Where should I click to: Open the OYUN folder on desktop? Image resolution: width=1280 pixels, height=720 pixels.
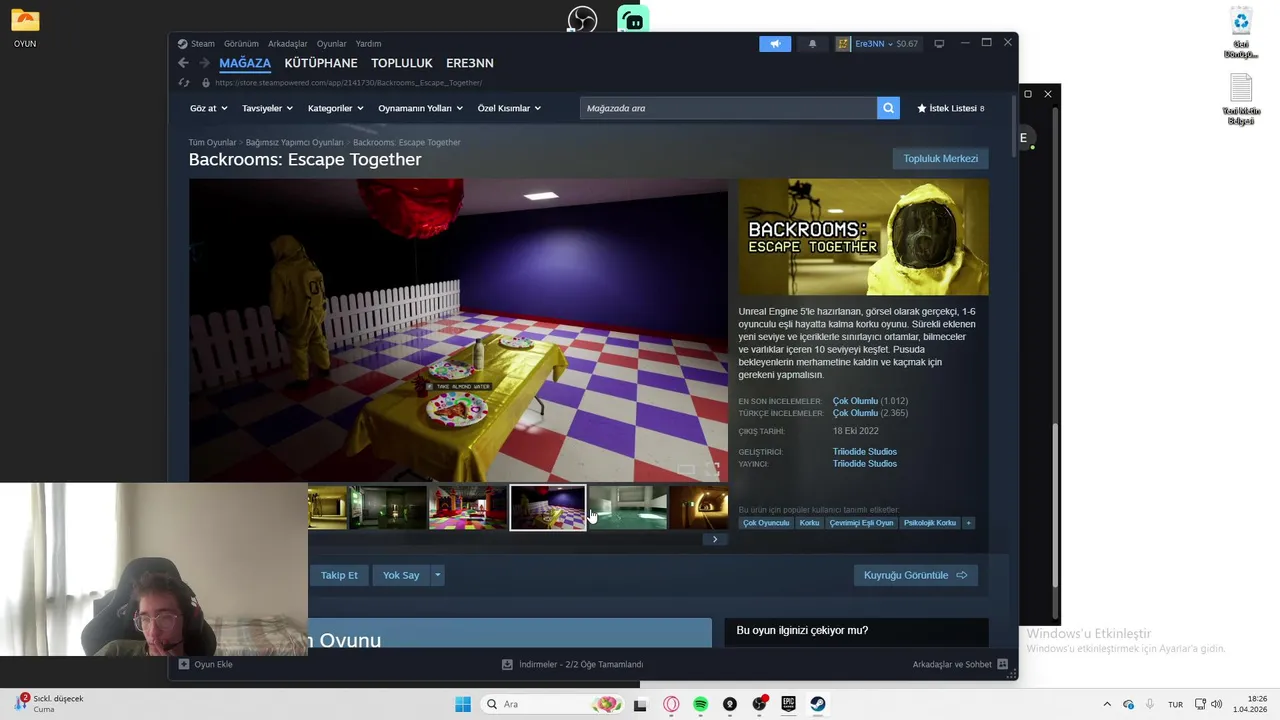click(x=25, y=28)
